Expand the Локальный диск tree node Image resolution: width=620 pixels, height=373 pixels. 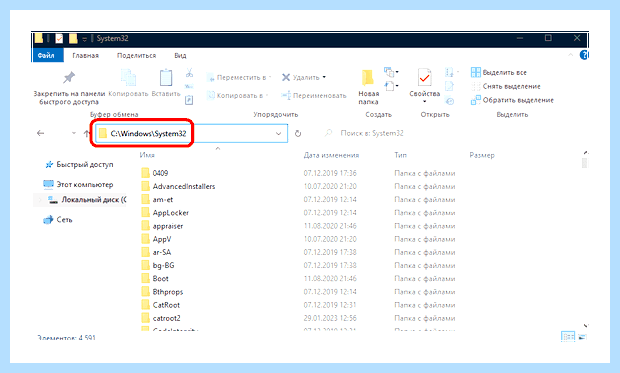(40, 200)
